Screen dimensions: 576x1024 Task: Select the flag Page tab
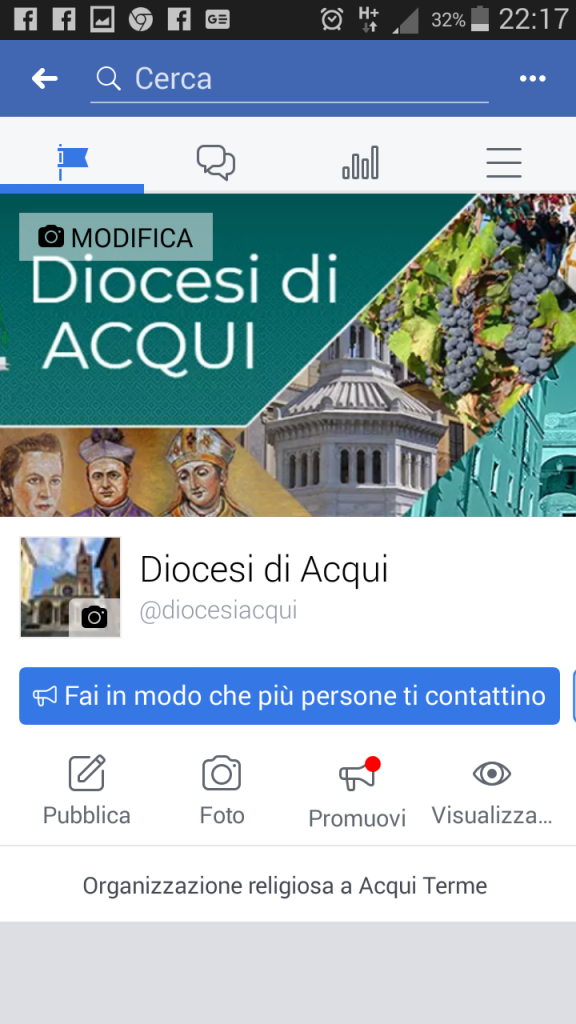pos(72,162)
